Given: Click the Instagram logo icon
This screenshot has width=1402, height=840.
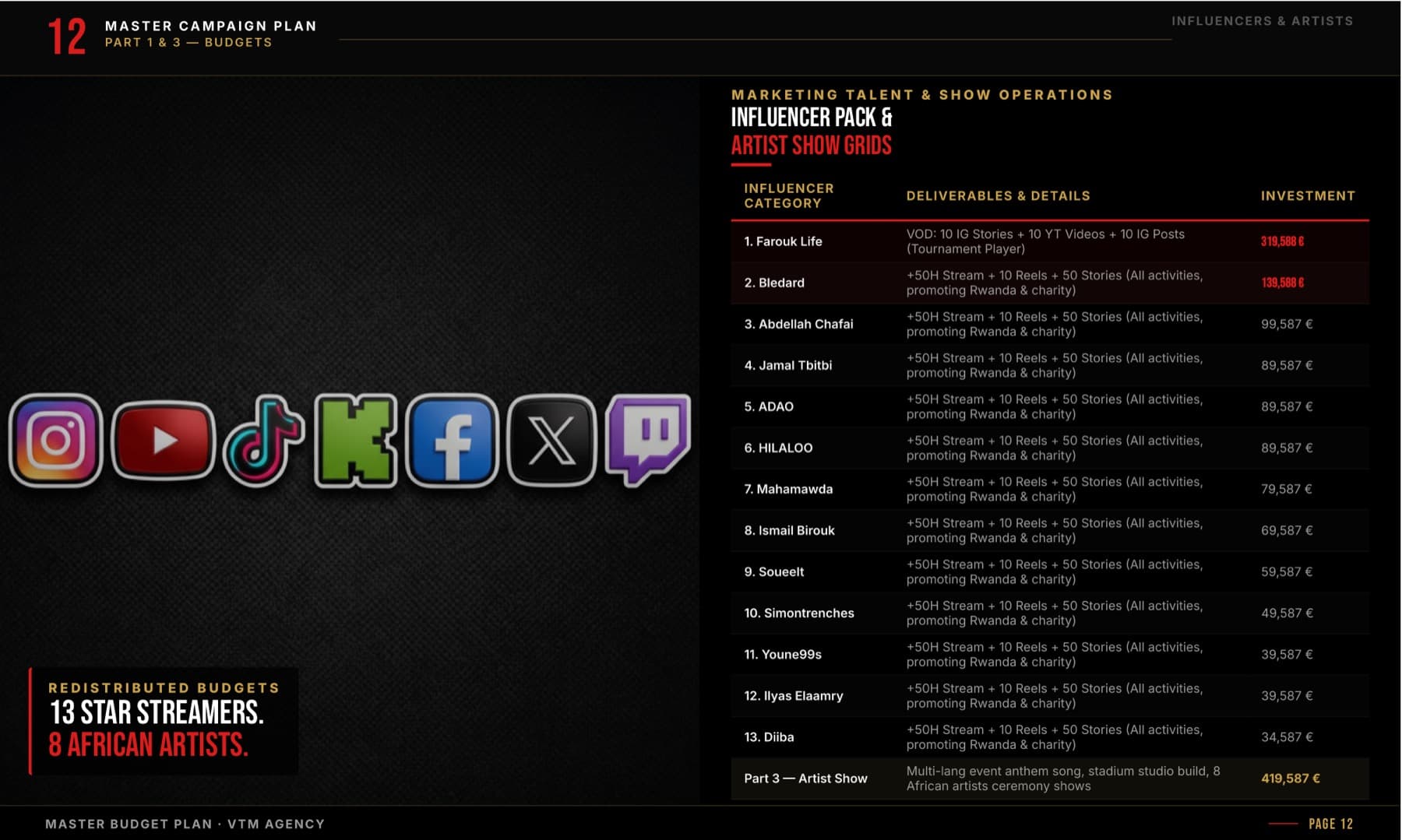Looking at the screenshot, I should 56,440.
